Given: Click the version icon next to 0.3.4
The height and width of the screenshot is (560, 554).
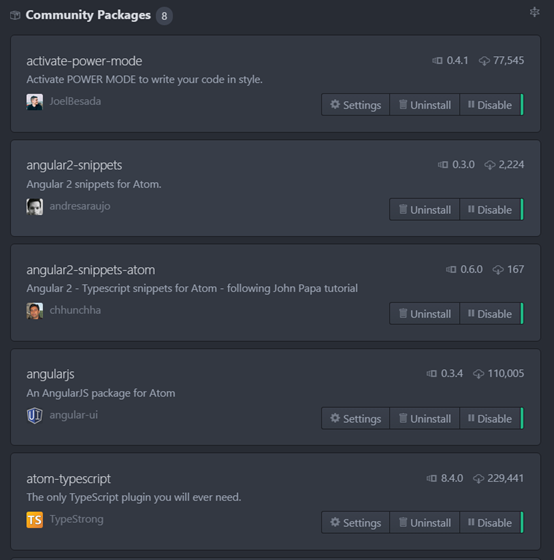Looking at the screenshot, I should 431,374.
